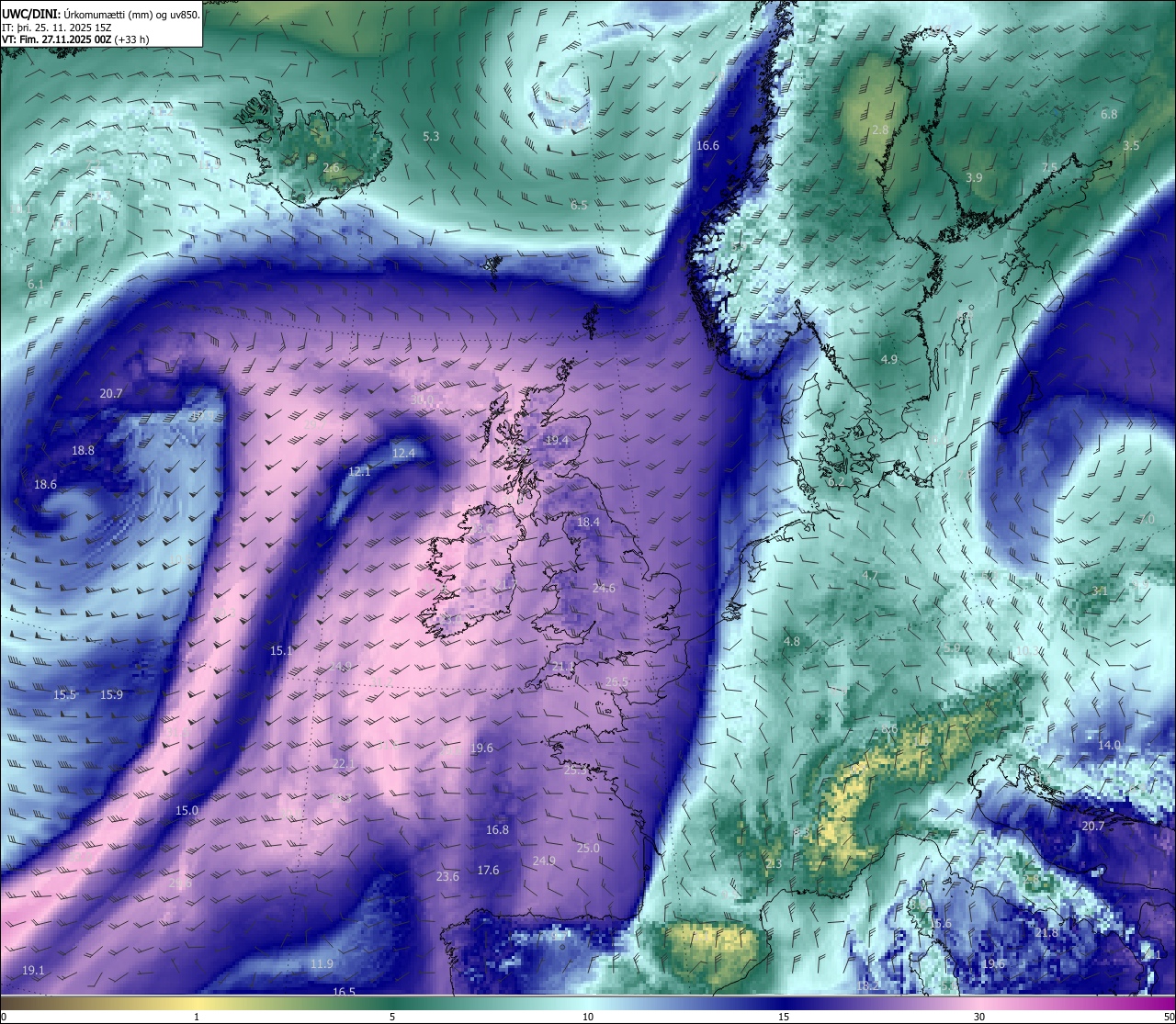Click the 6.1 value at the upper left edge
The width and height of the screenshot is (1176, 1024).
[x=36, y=285]
